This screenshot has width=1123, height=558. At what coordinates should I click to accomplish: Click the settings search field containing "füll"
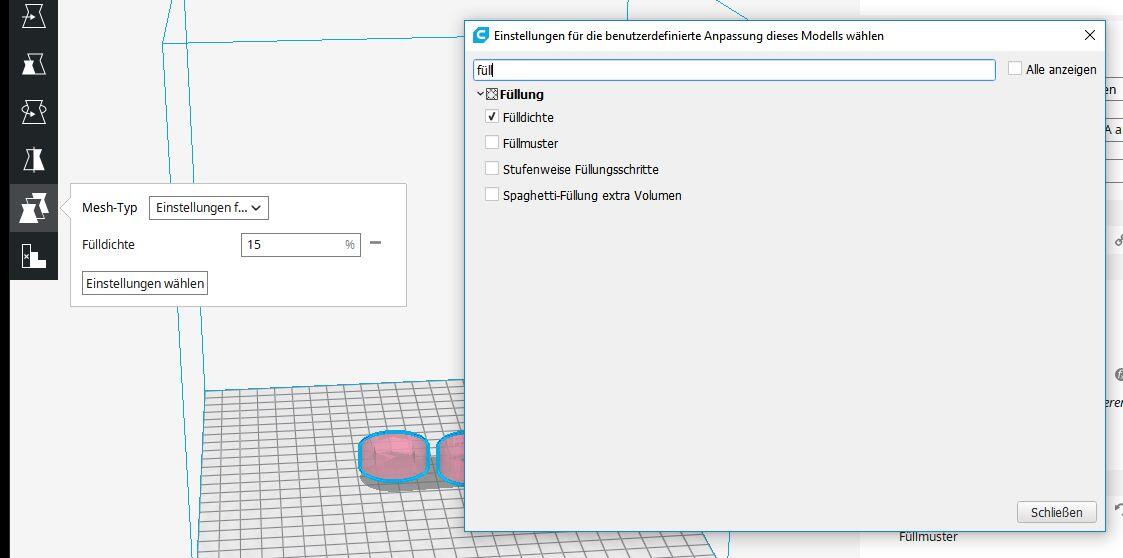733,70
